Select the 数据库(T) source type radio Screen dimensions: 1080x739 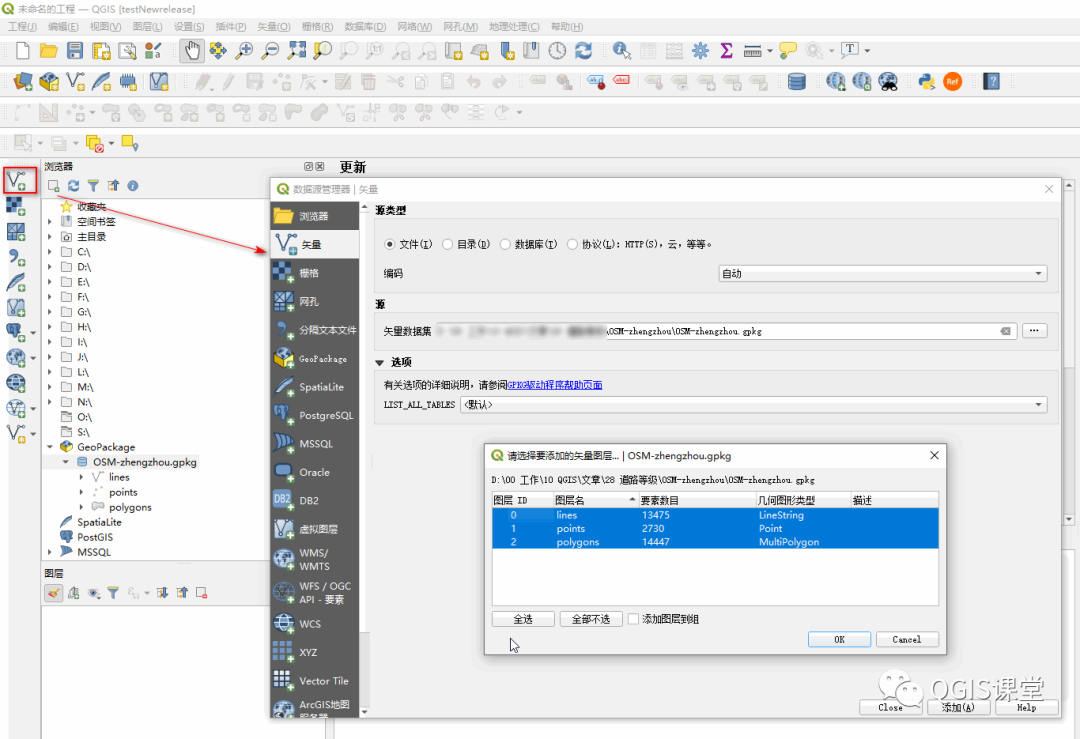click(506, 244)
